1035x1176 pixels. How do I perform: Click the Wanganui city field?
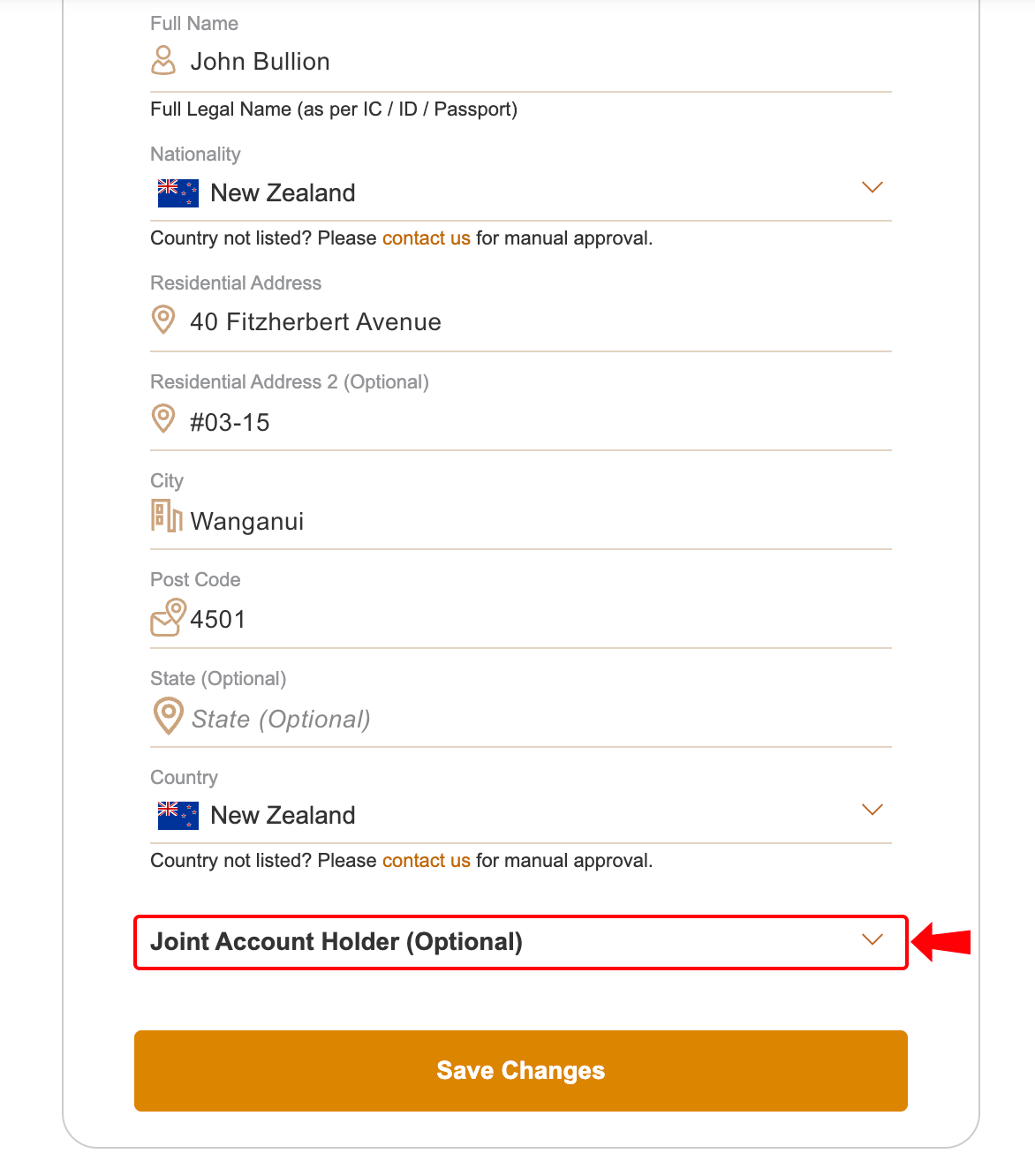[530, 521]
